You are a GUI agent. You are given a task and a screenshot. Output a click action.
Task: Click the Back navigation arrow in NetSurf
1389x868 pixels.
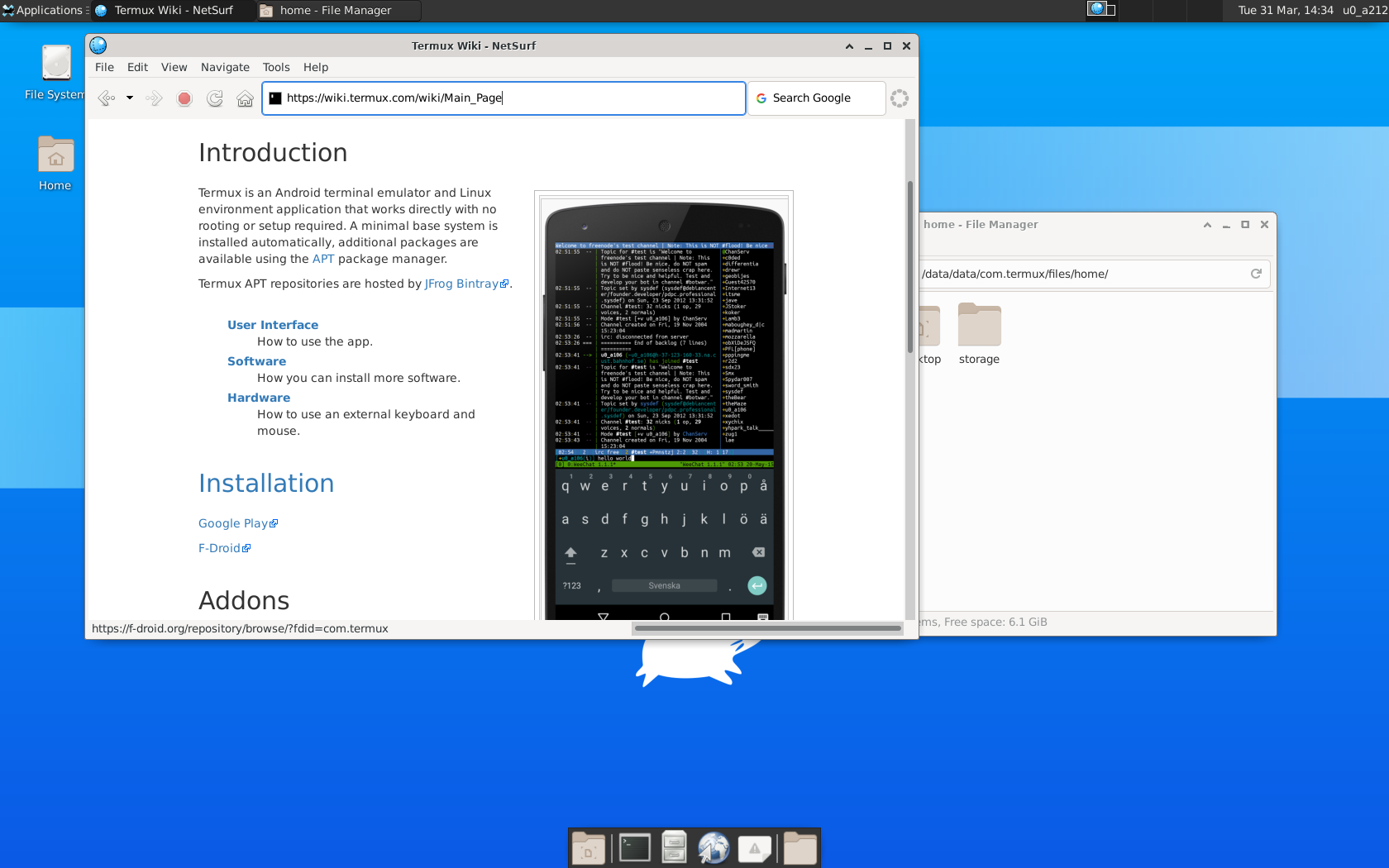tap(107, 98)
